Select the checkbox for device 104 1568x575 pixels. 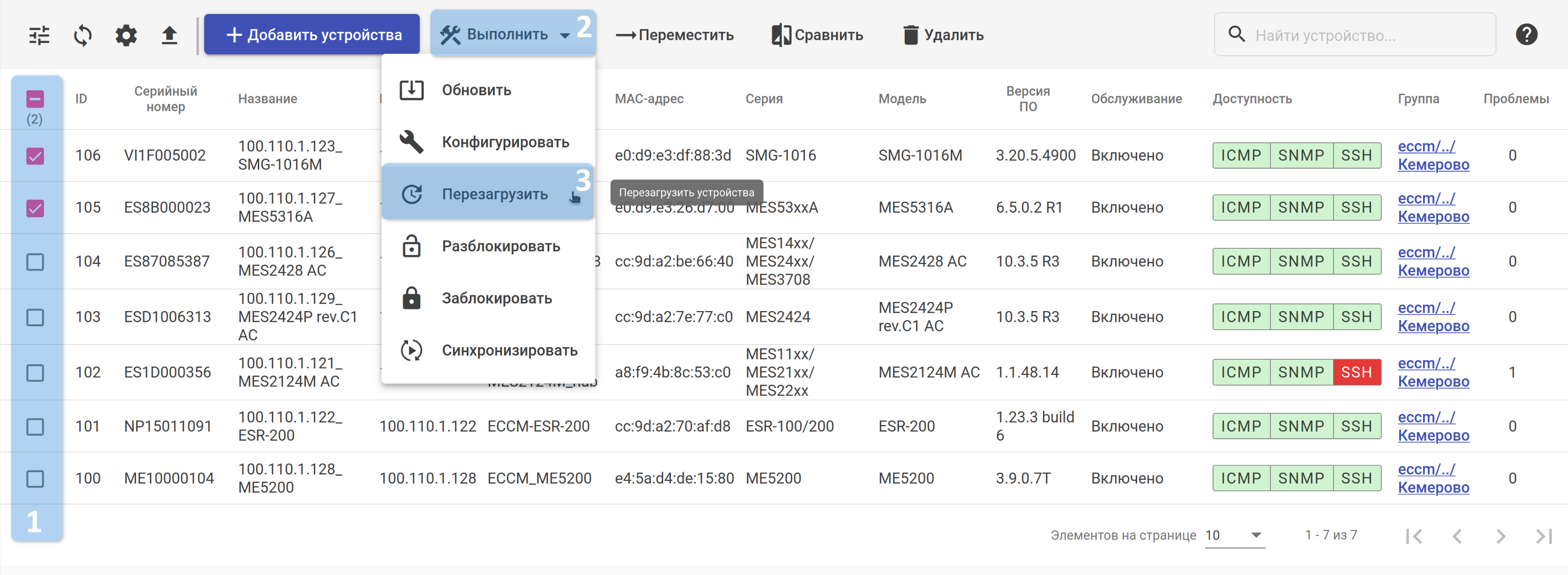pyautogui.click(x=35, y=262)
